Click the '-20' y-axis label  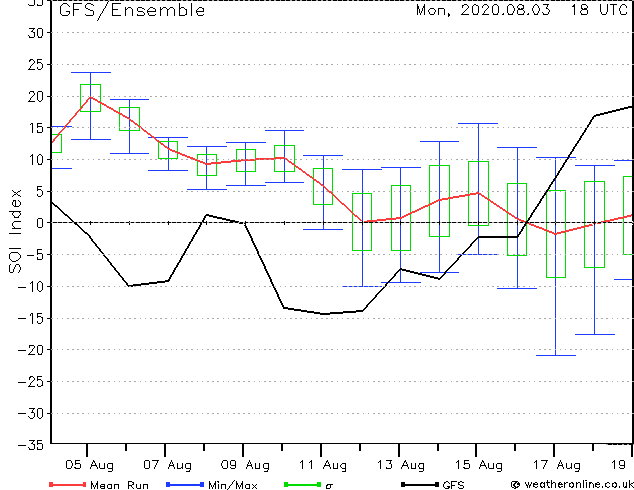[31, 350]
